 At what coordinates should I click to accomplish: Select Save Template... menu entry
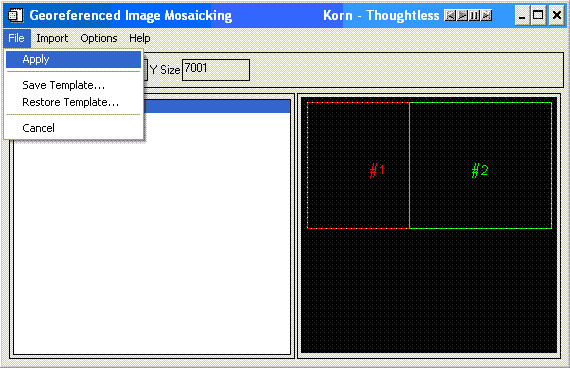coord(73,85)
